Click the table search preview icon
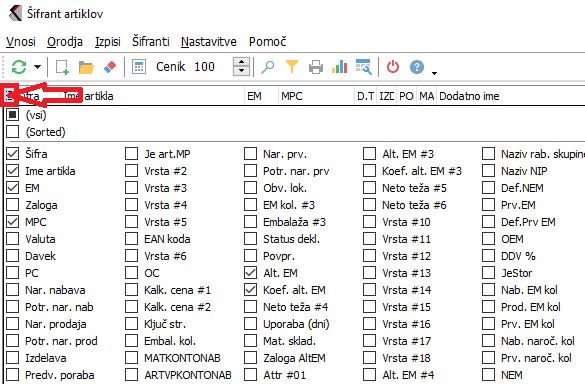585x384 pixels. [363, 67]
